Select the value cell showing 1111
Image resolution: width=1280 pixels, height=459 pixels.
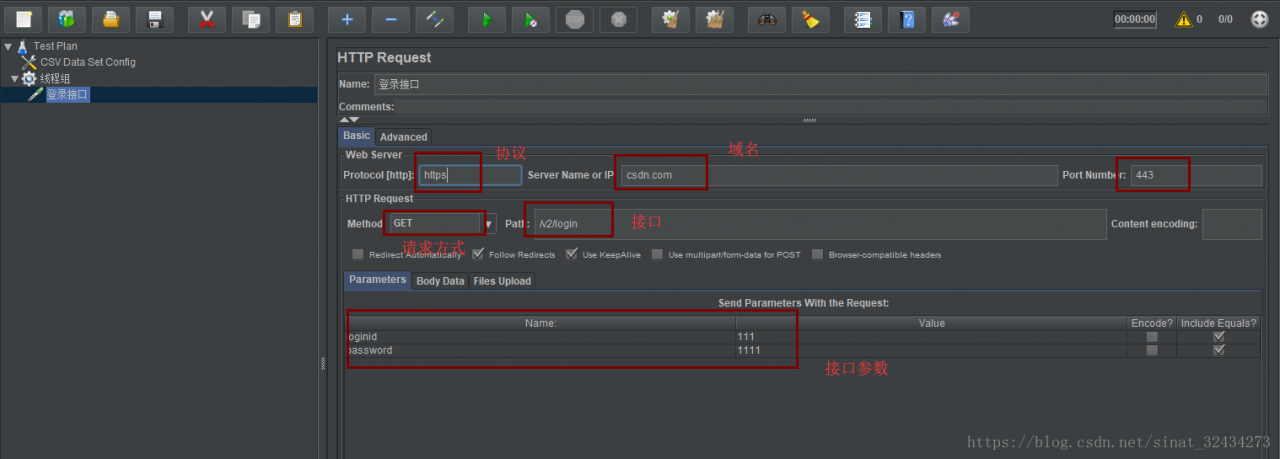click(x=932, y=350)
